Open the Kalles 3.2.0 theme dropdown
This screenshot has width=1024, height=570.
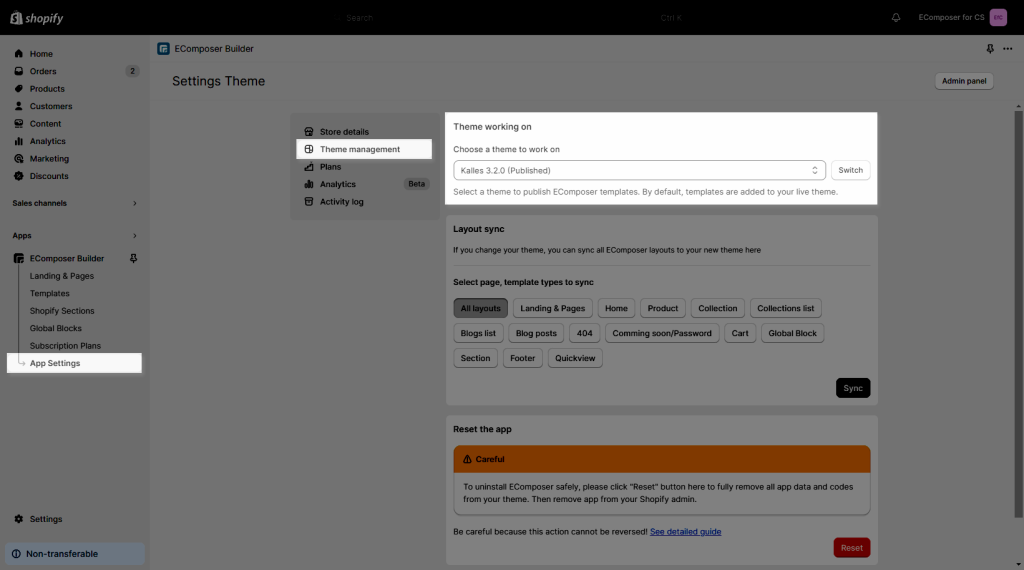pos(639,170)
